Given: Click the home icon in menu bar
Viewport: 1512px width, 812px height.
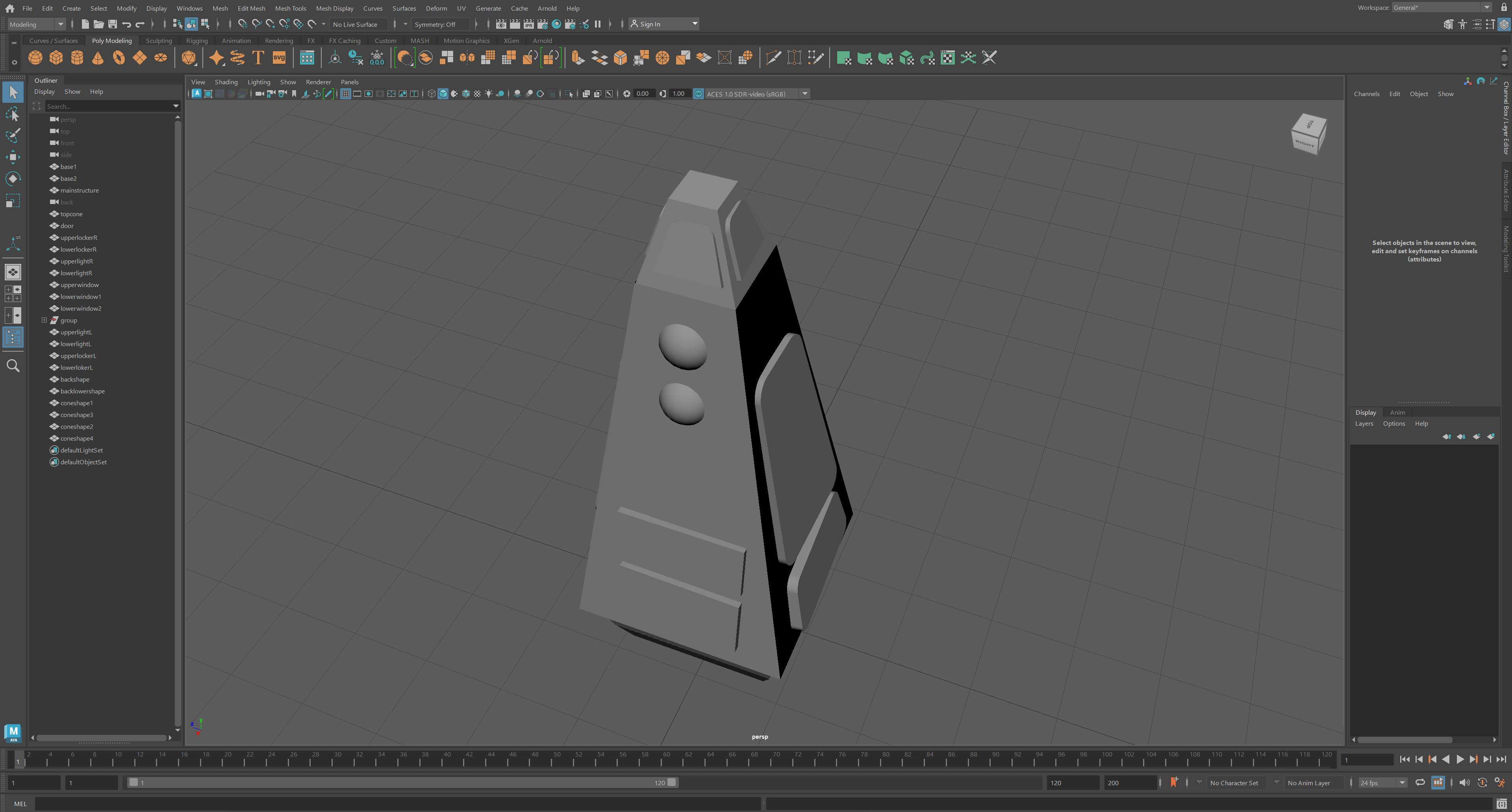Looking at the screenshot, I should pyautogui.click(x=9, y=8).
